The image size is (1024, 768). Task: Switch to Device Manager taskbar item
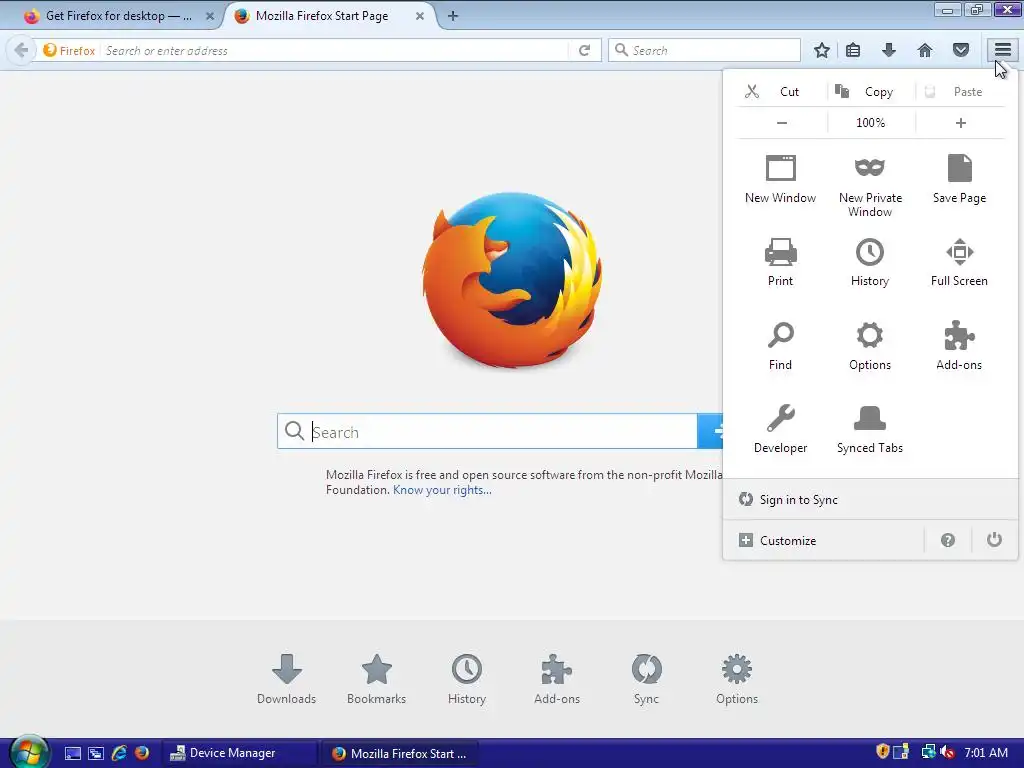pyautogui.click(x=239, y=753)
